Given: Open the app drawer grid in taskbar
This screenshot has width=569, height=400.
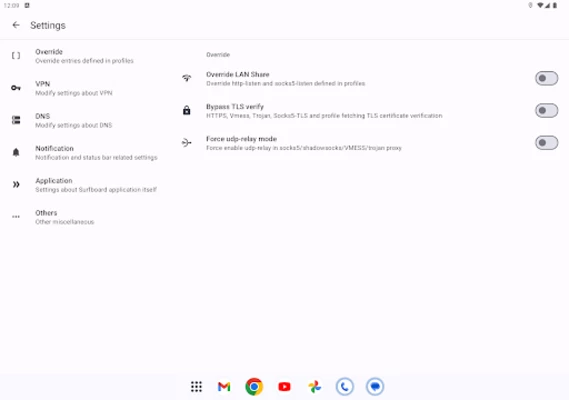Looking at the screenshot, I should (196, 387).
